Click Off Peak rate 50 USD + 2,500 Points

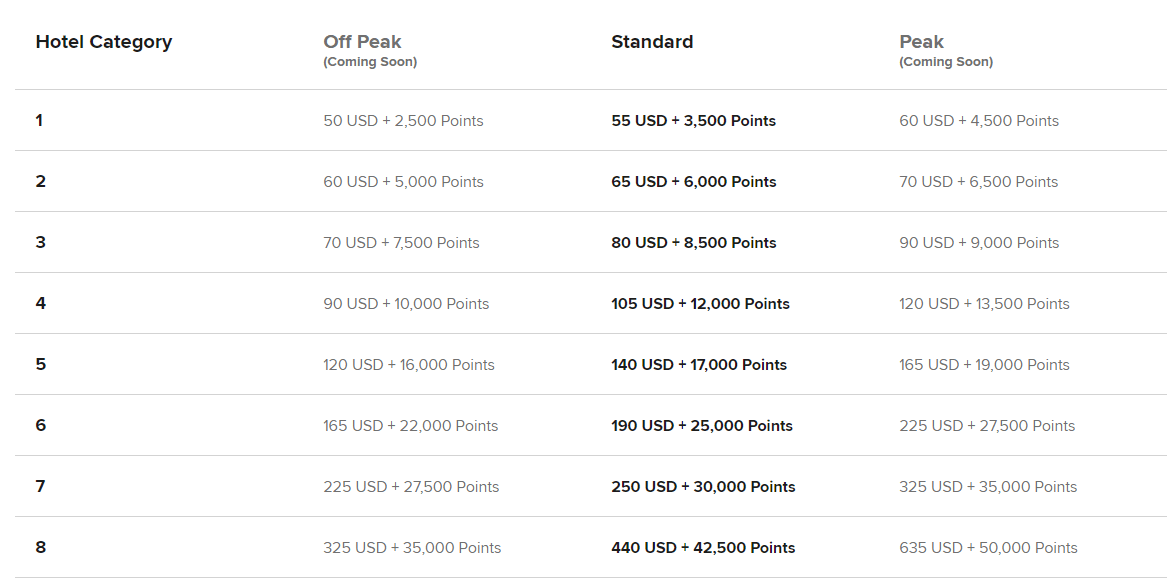[403, 121]
